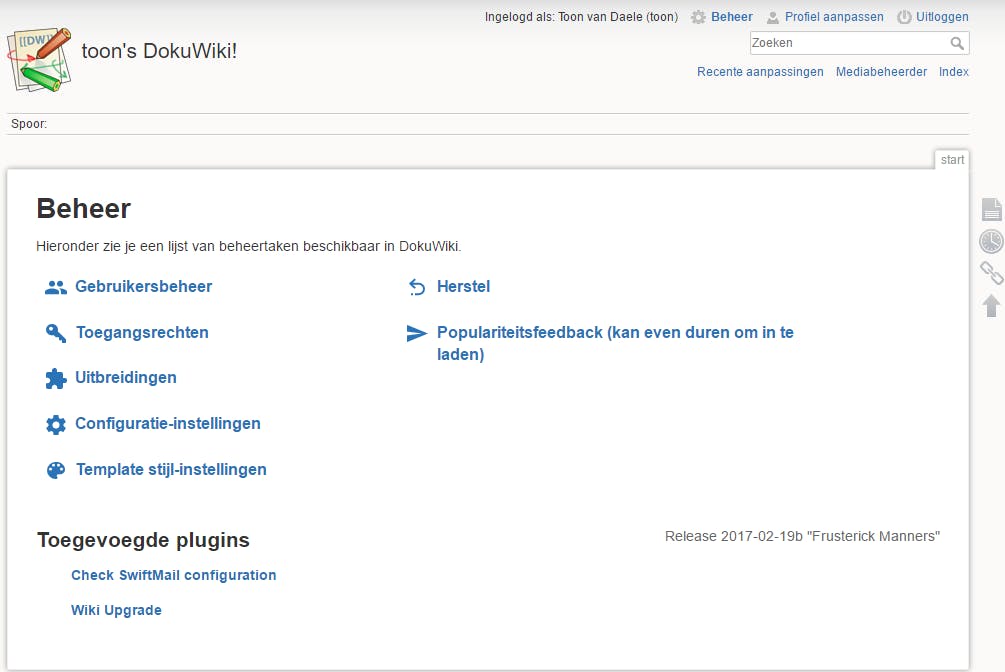Click the Toegevoegde plugins heading
Image resolution: width=1005 pixels, height=672 pixels.
coord(143,540)
